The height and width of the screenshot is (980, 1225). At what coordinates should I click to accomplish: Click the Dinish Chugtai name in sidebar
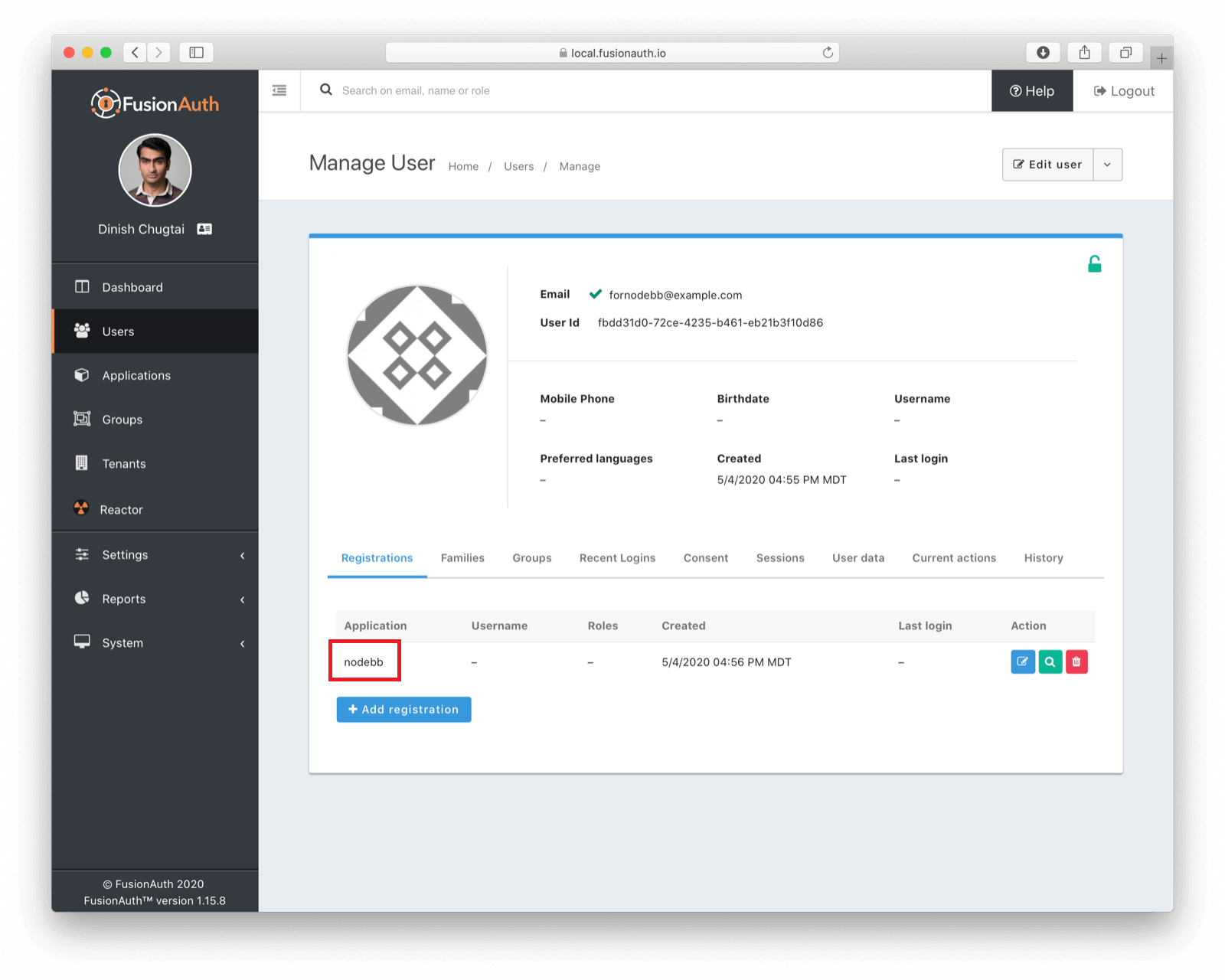pos(141,229)
